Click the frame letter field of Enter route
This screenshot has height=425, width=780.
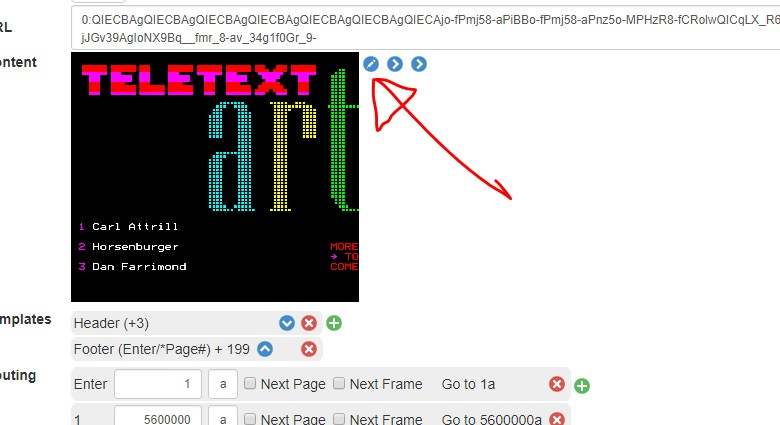(223, 384)
